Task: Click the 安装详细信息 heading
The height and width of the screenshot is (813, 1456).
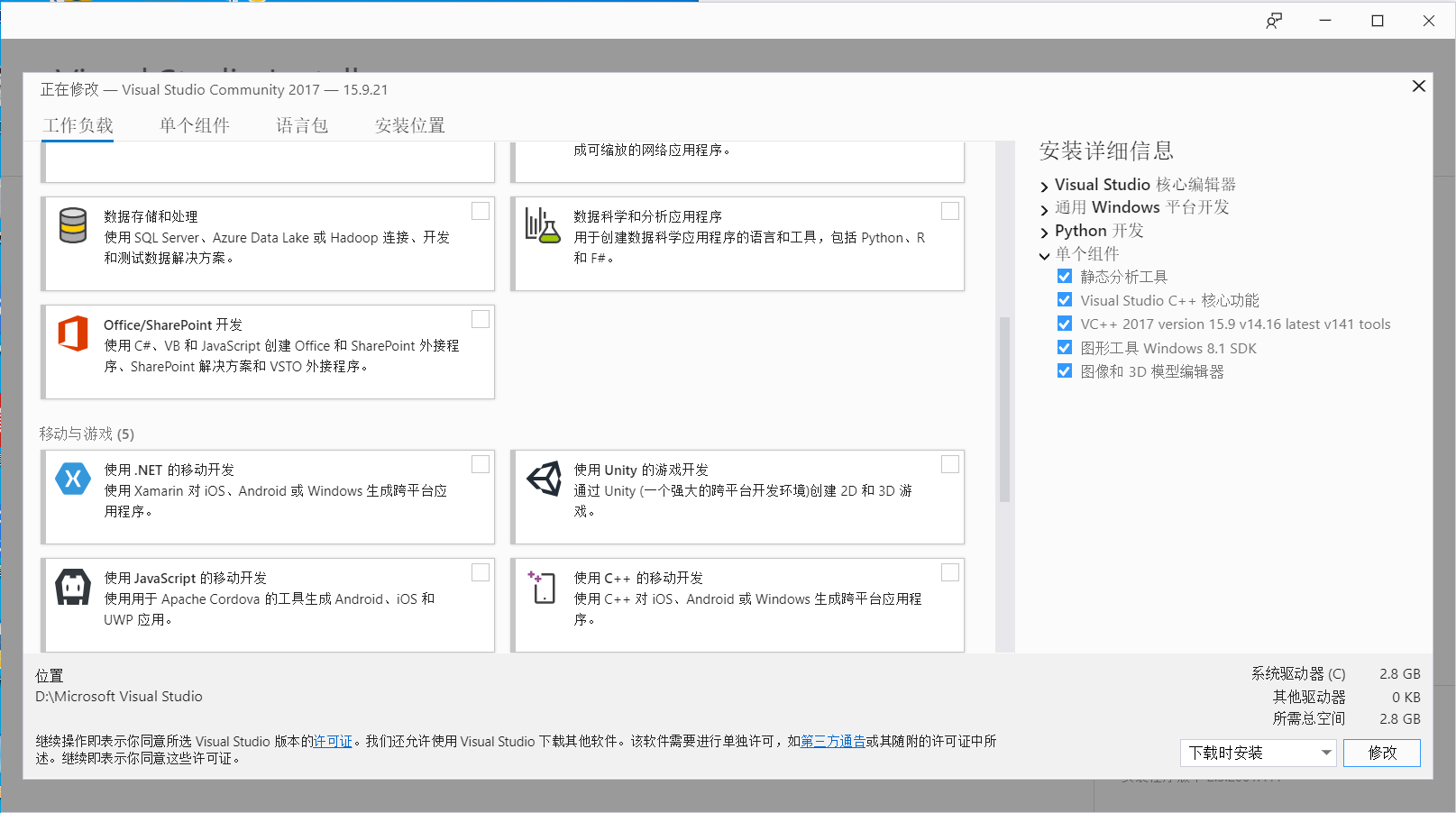Action: click(x=1106, y=151)
